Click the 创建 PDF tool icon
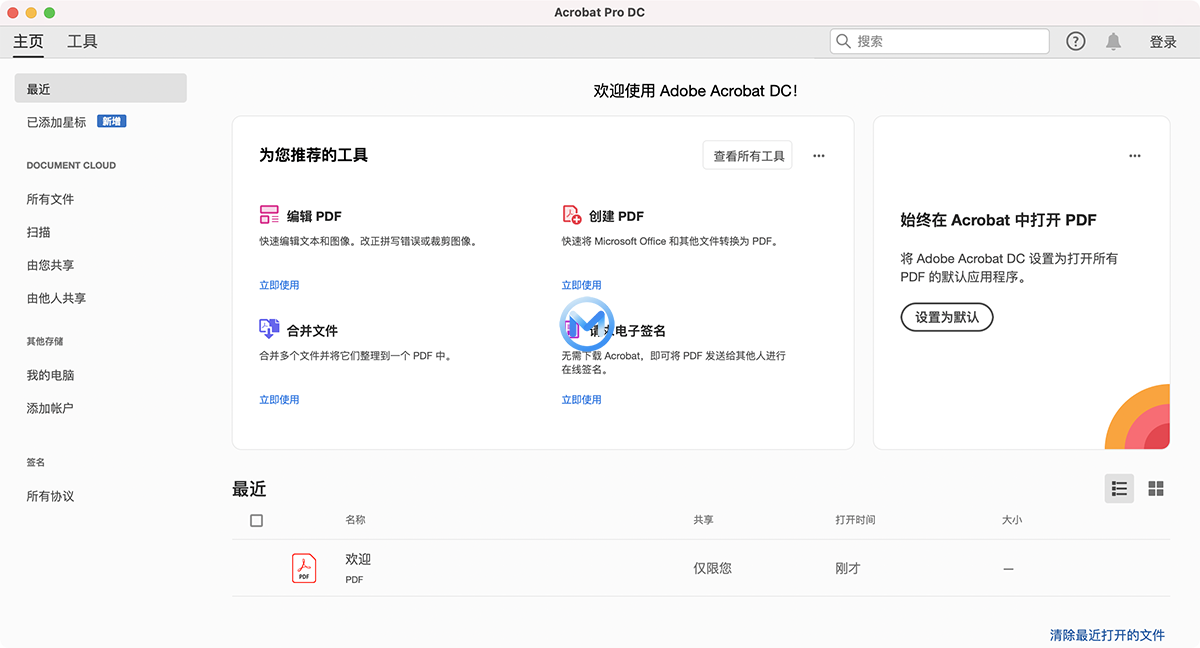The height and width of the screenshot is (648, 1200). click(572, 215)
